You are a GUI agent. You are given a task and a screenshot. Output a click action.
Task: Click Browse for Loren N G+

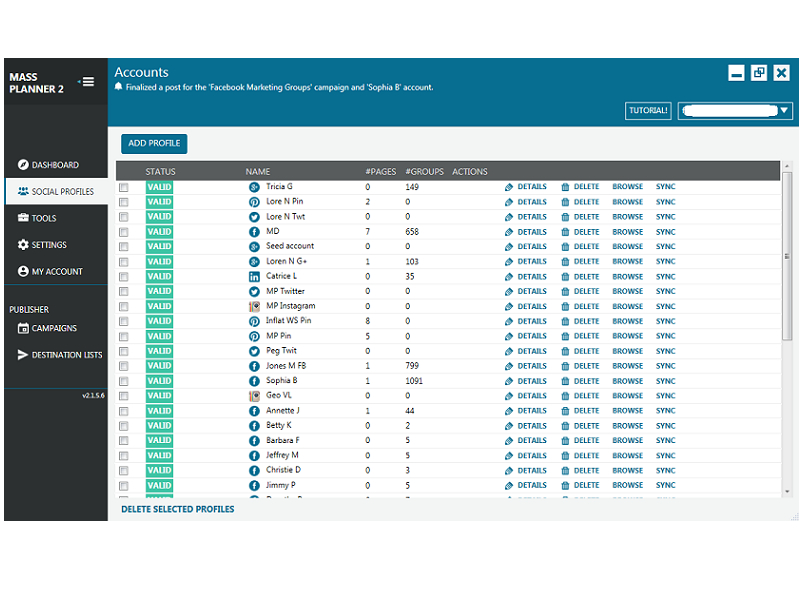click(x=628, y=262)
